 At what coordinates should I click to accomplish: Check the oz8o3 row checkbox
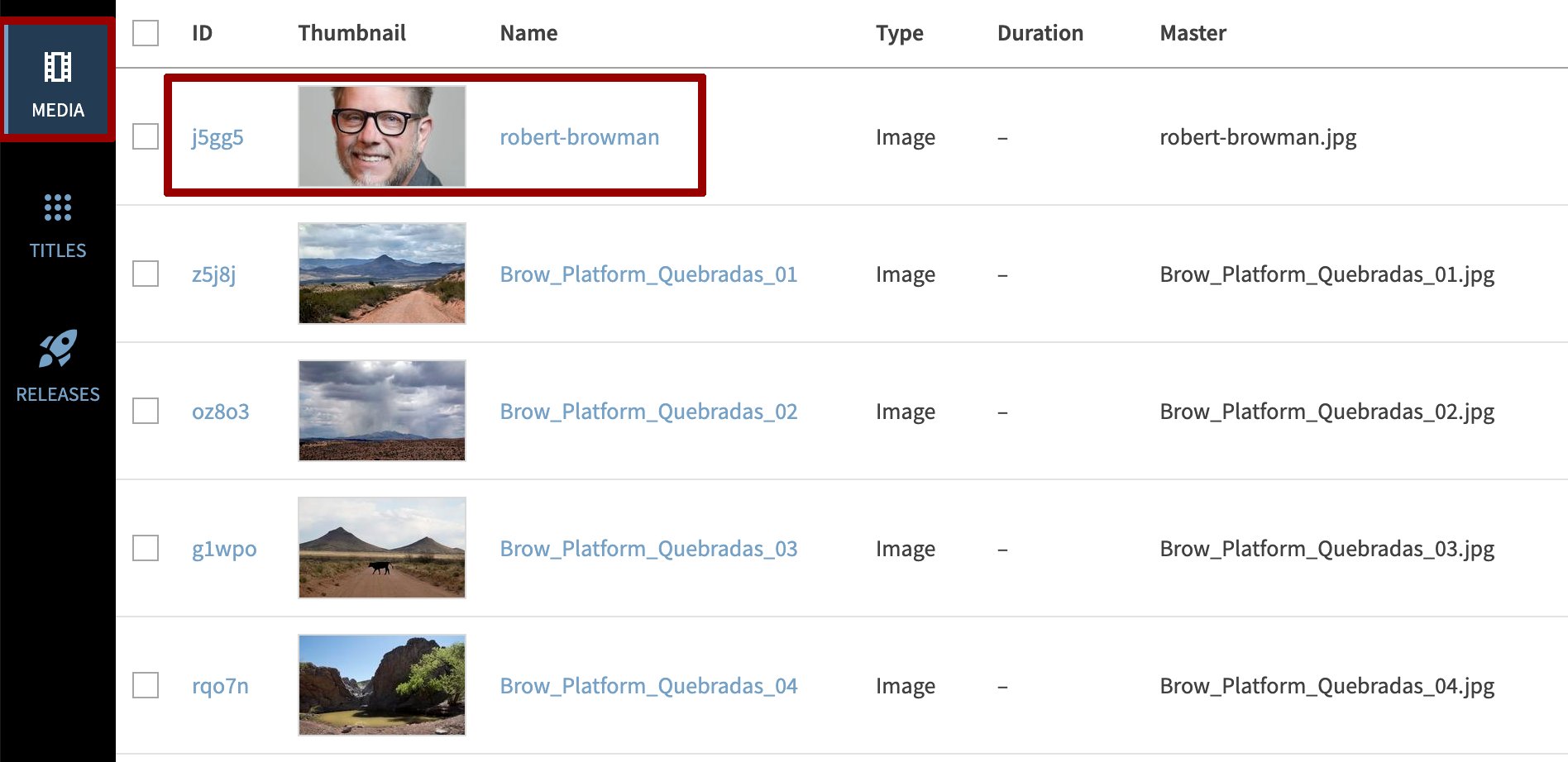[x=145, y=411]
